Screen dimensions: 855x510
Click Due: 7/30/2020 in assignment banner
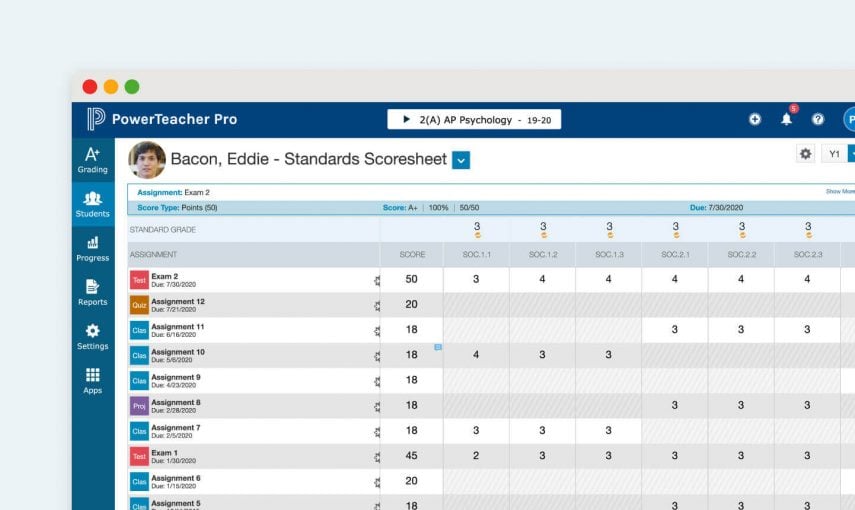[716, 208]
